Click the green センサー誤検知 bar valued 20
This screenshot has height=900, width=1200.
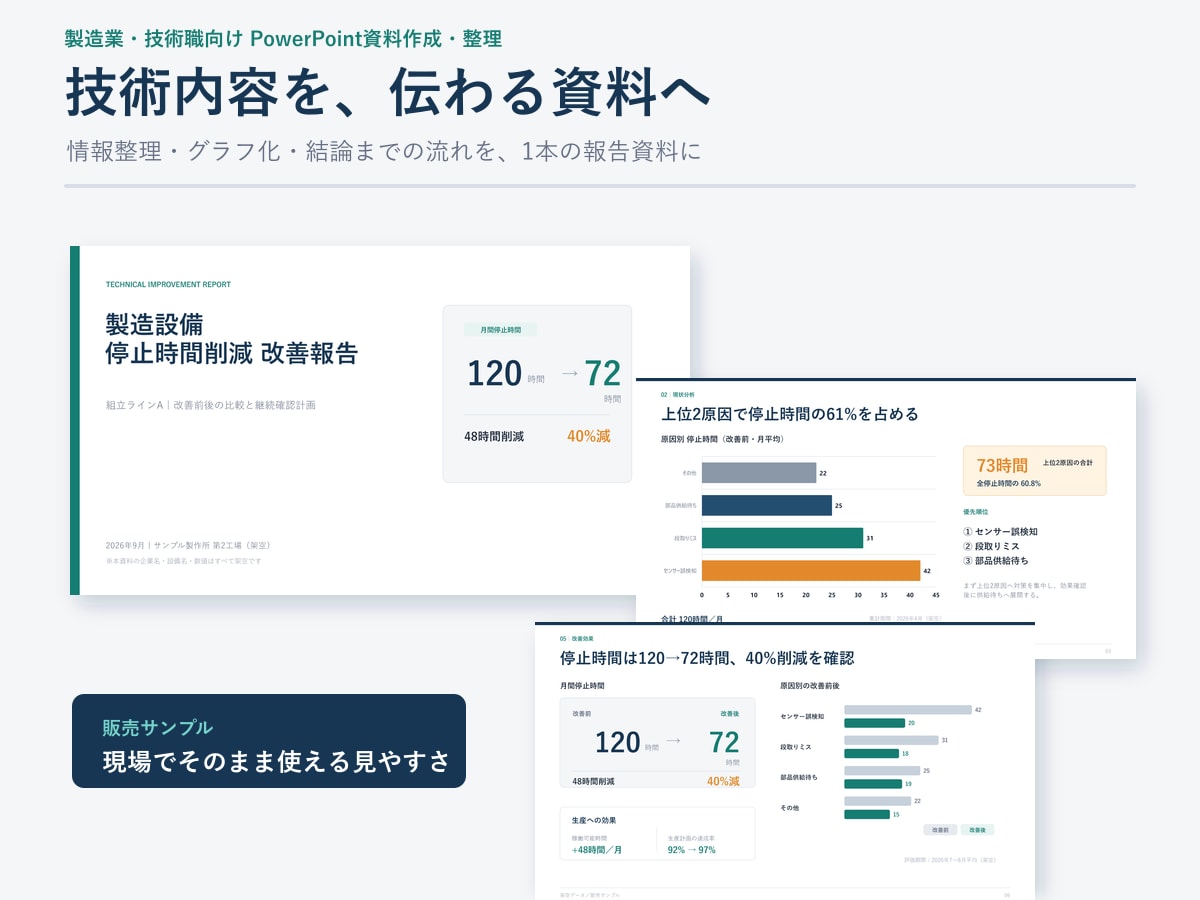pyautogui.click(x=874, y=723)
